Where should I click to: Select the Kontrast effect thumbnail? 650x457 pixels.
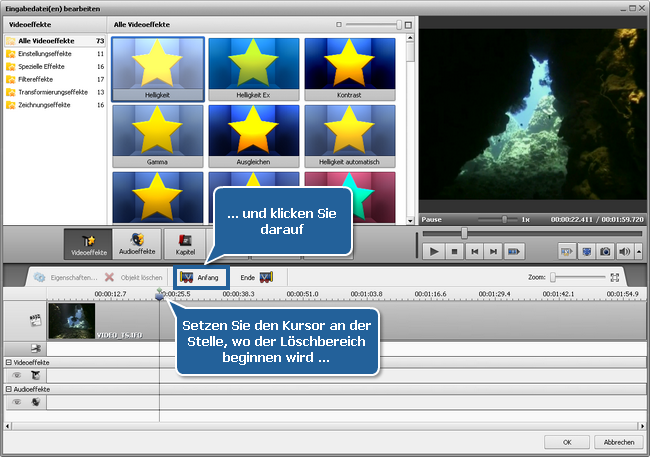coord(349,68)
